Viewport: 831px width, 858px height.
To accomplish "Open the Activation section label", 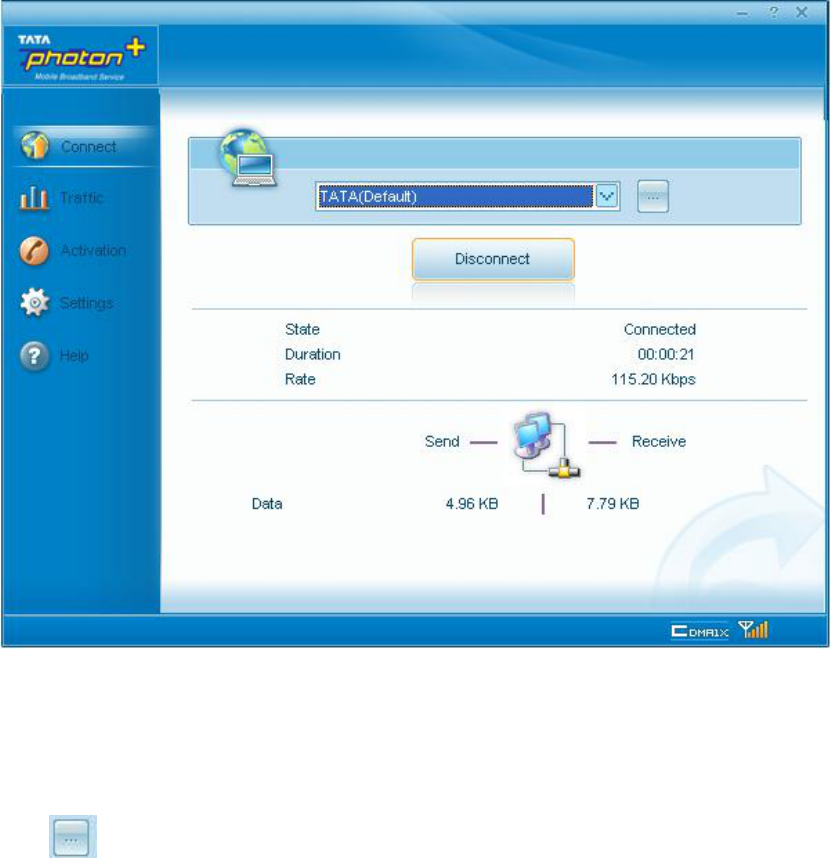I will (x=94, y=250).
